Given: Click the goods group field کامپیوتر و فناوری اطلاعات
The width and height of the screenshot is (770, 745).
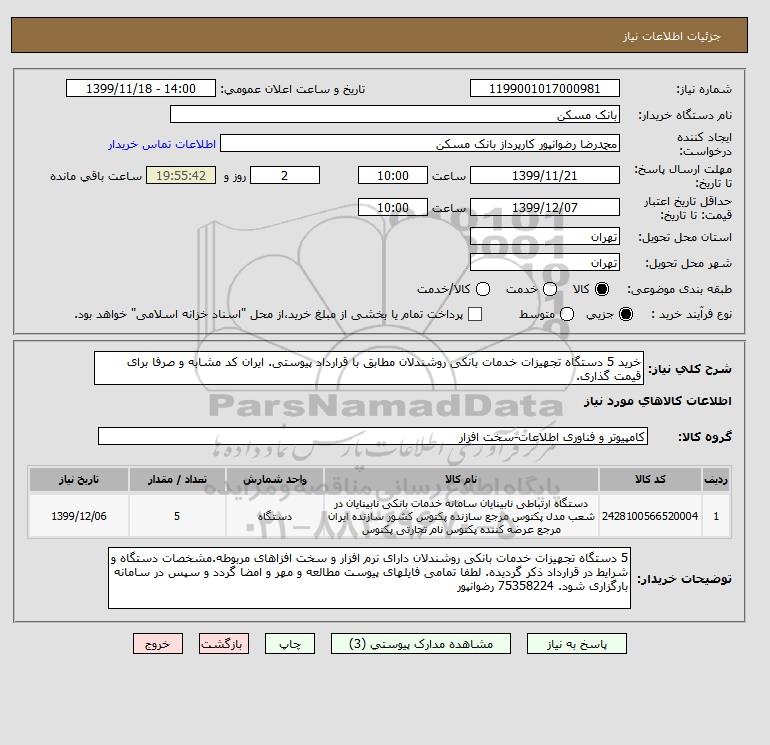Looking at the screenshot, I should pyautogui.click(x=373, y=436).
